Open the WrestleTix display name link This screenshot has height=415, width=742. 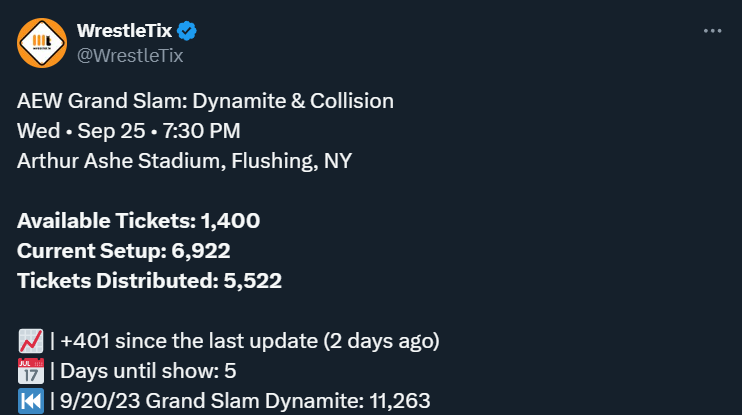coord(125,31)
